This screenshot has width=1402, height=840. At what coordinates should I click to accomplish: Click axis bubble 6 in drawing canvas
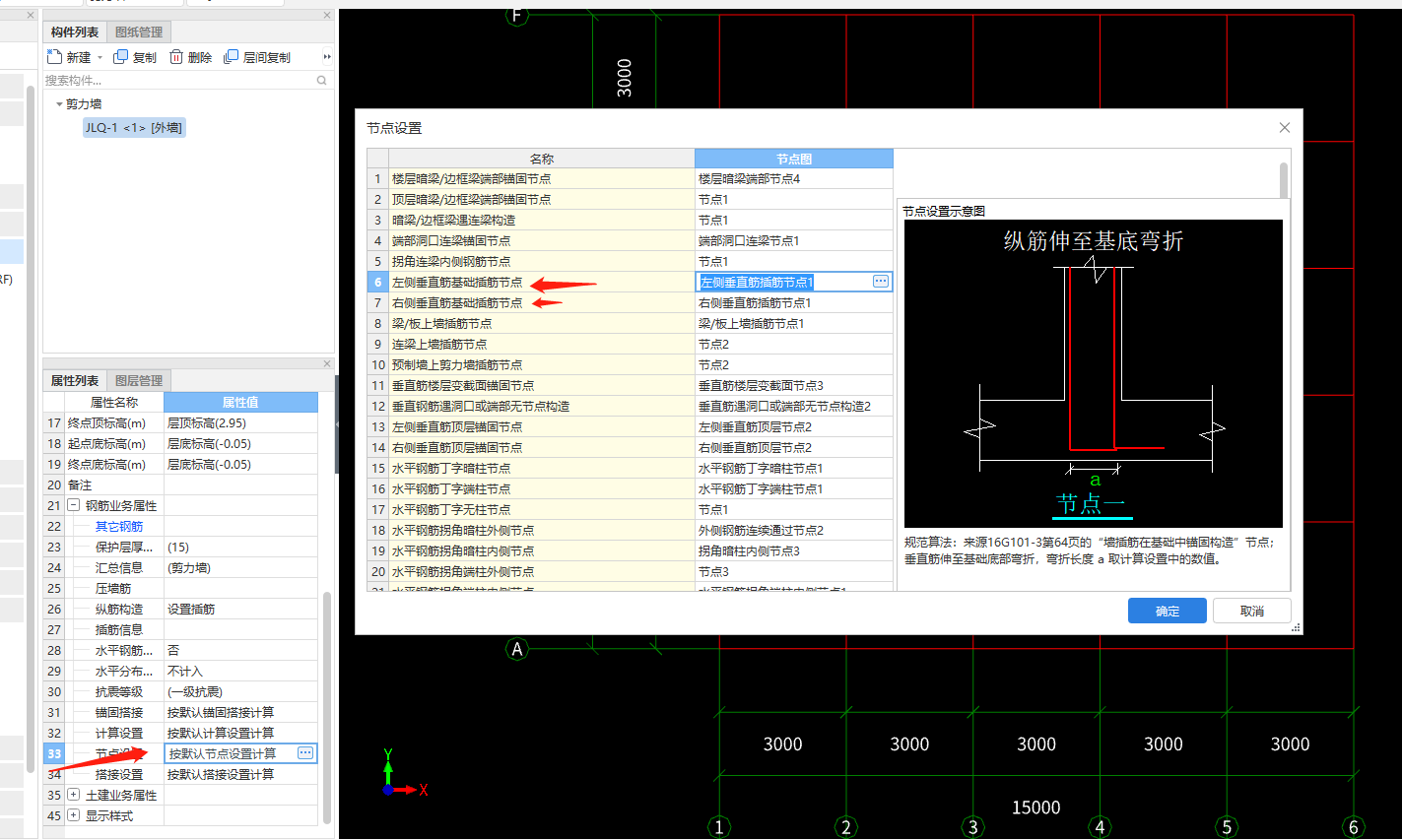(1354, 827)
